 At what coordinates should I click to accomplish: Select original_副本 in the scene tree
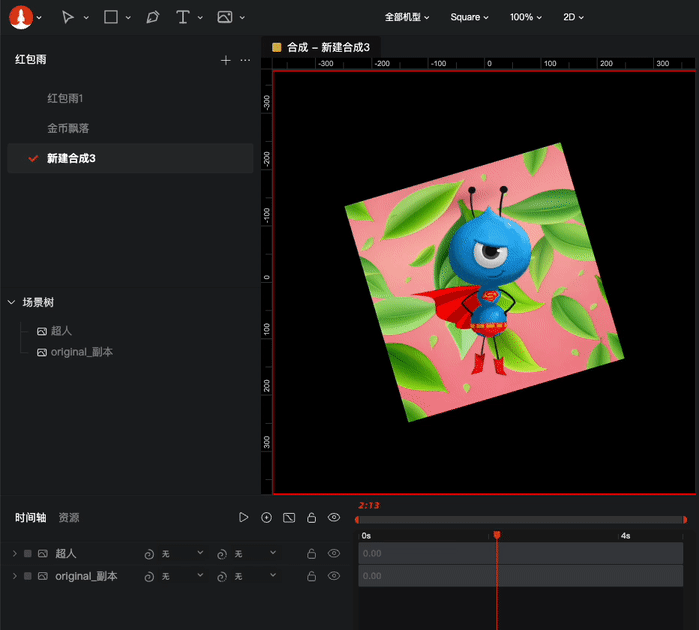point(82,352)
